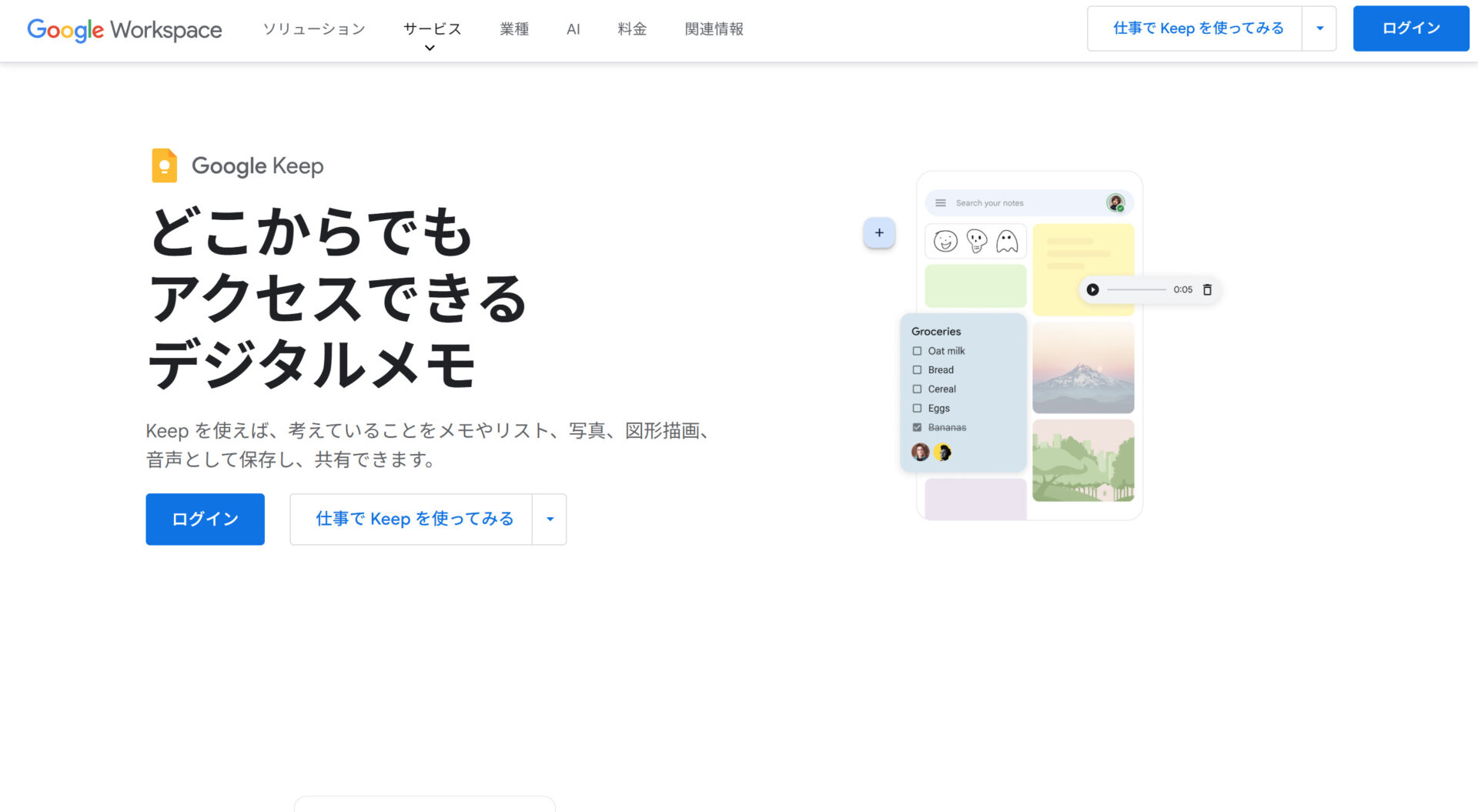Expand the arrow beside the lower Keep button
Screen dimensions: 1478x812
coord(549,519)
